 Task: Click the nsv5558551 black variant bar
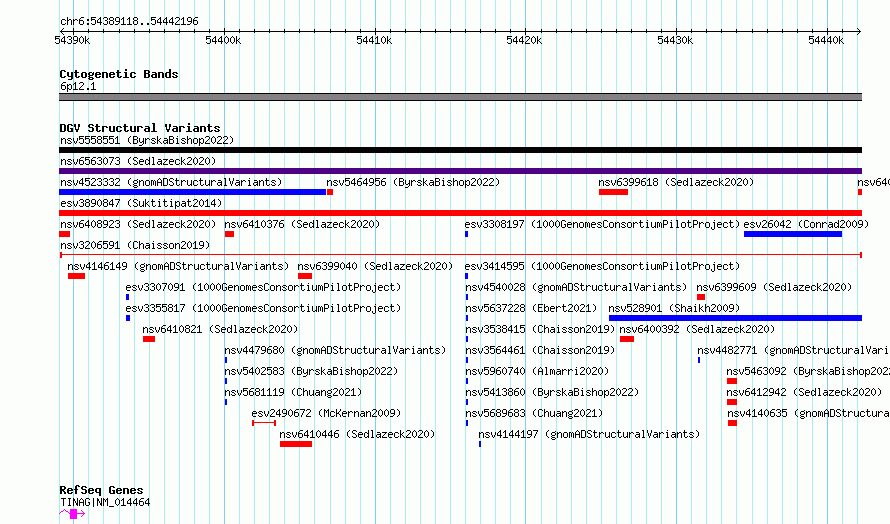460,150
